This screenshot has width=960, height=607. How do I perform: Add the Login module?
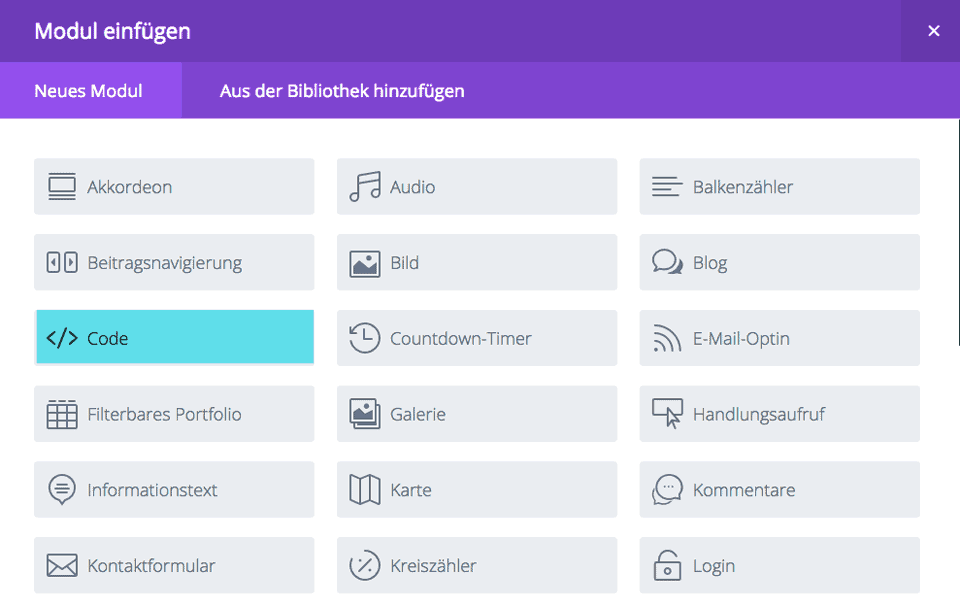pos(779,565)
